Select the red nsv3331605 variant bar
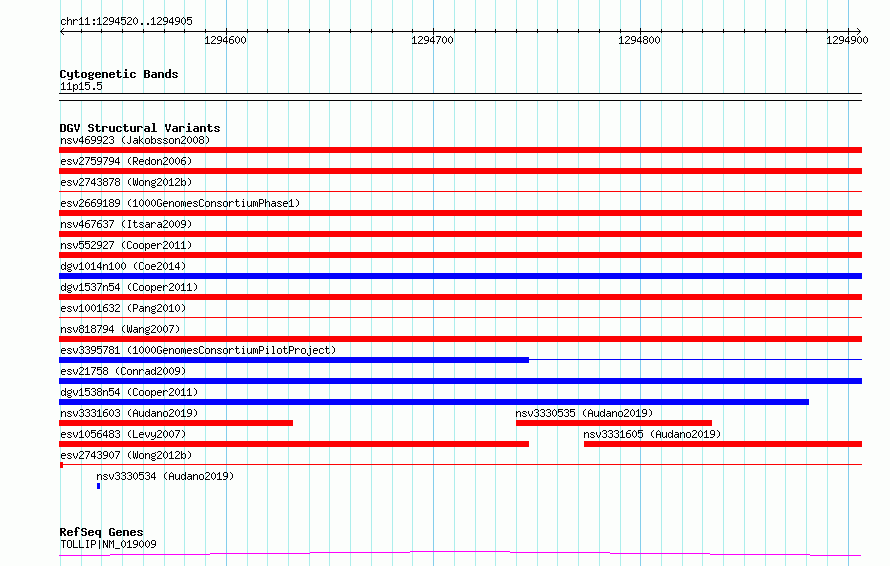The width and height of the screenshot is (890, 566). pos(723,444)
